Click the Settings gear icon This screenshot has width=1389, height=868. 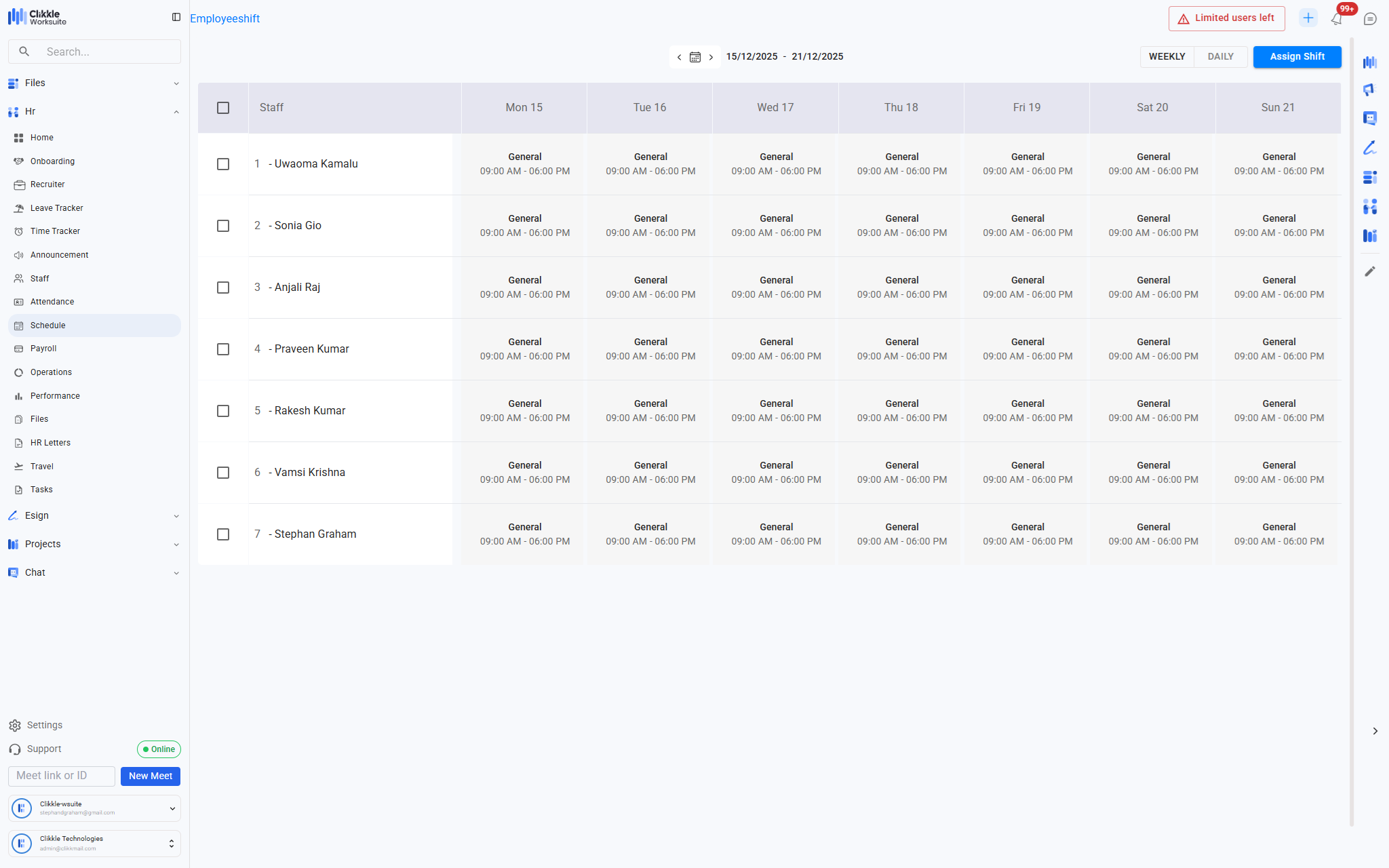point(15,726)
